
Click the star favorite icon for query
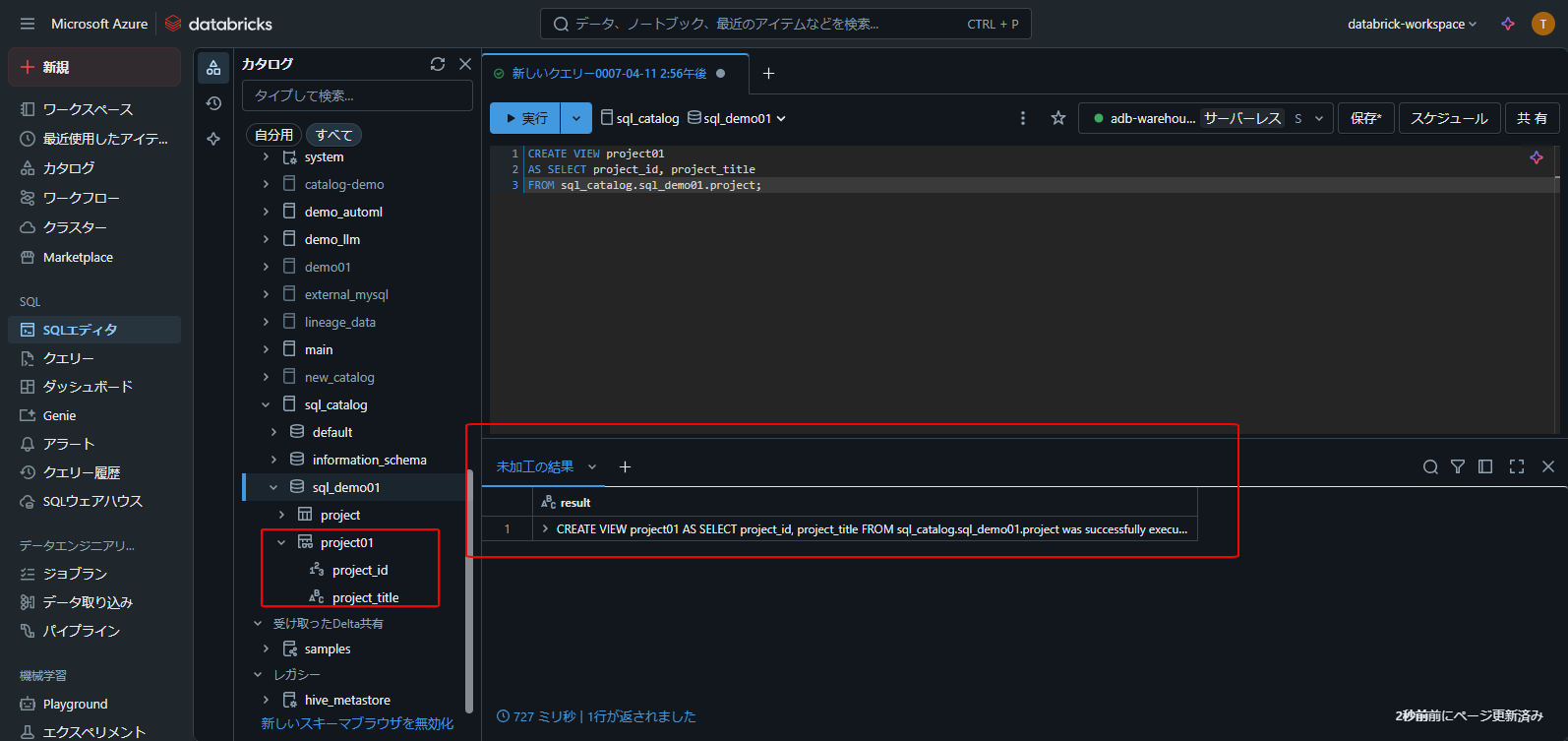point(1058,118)
